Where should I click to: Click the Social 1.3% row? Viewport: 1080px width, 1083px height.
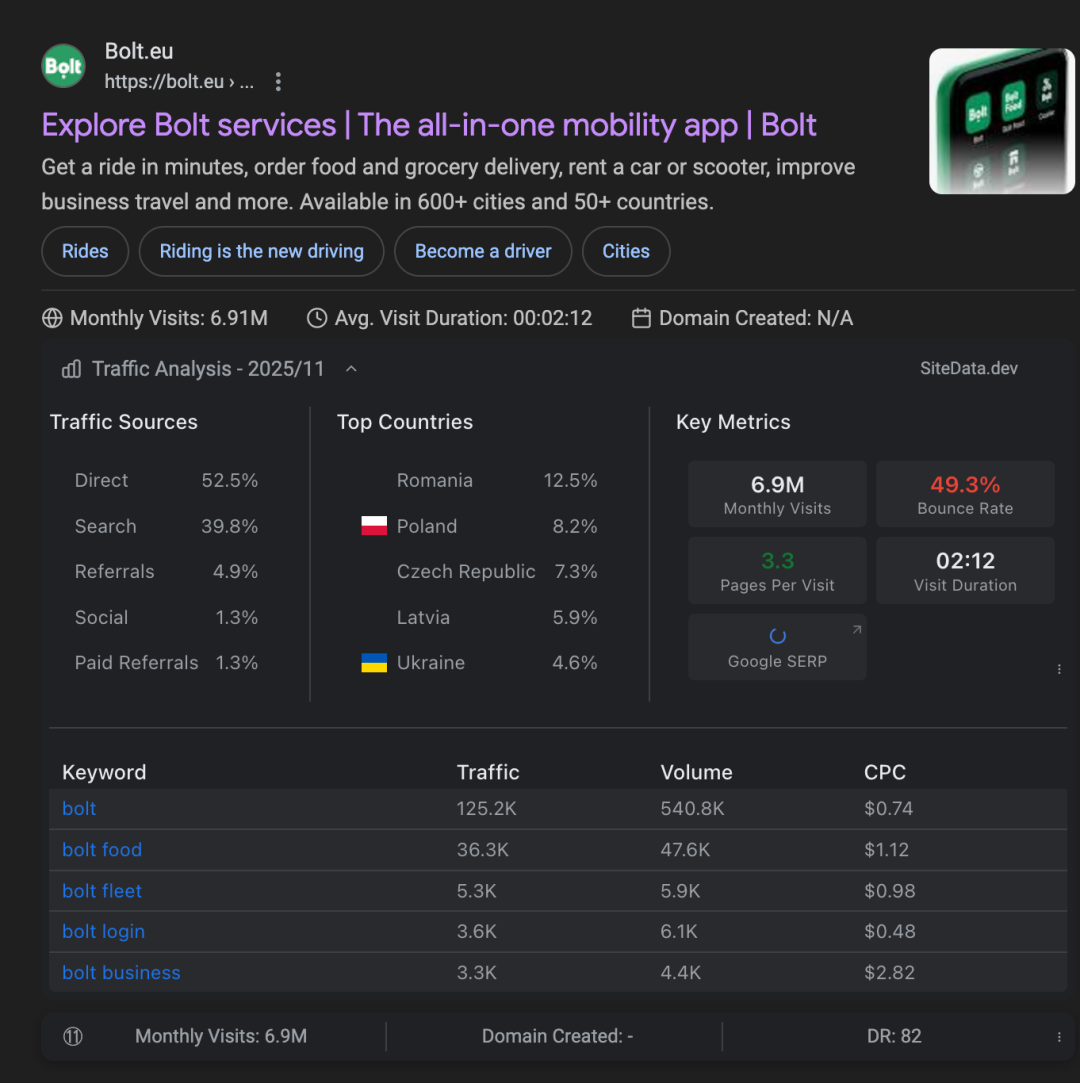[166, 617]
